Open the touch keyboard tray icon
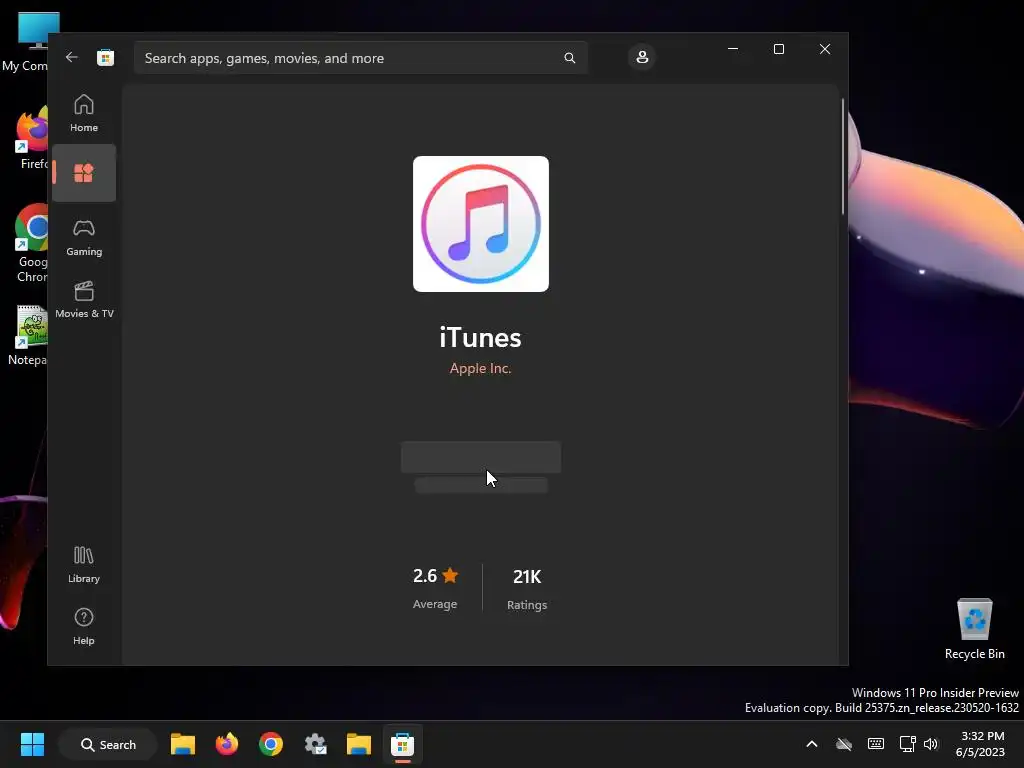Screen dimensions: 1024x768 tap(876, 744)
